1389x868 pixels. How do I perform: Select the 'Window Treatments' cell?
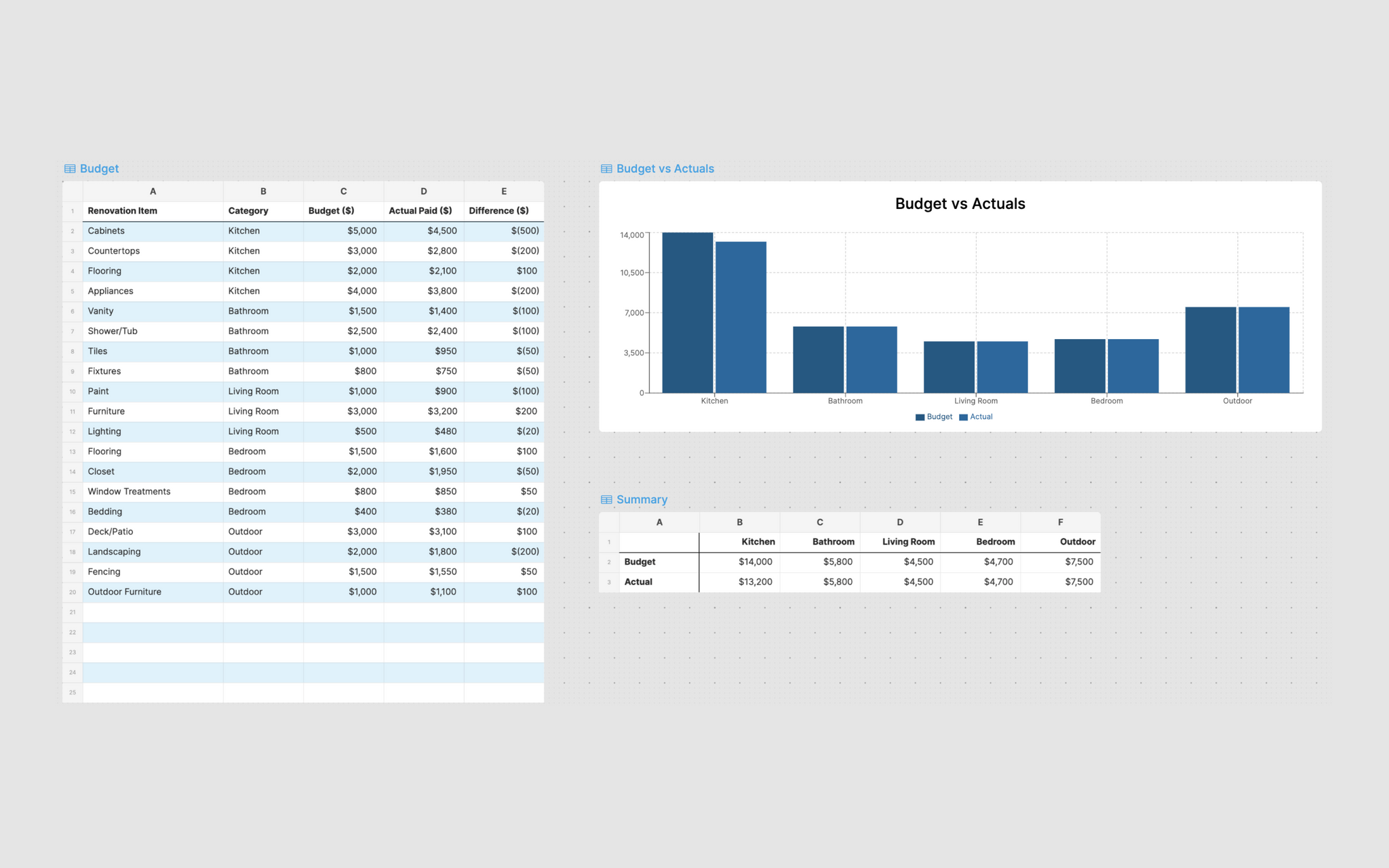[x=153, y=492]
